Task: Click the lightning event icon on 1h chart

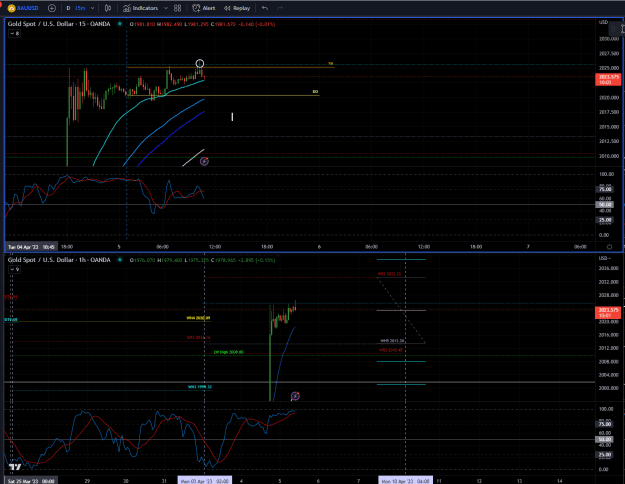Action: click(295, 396)
